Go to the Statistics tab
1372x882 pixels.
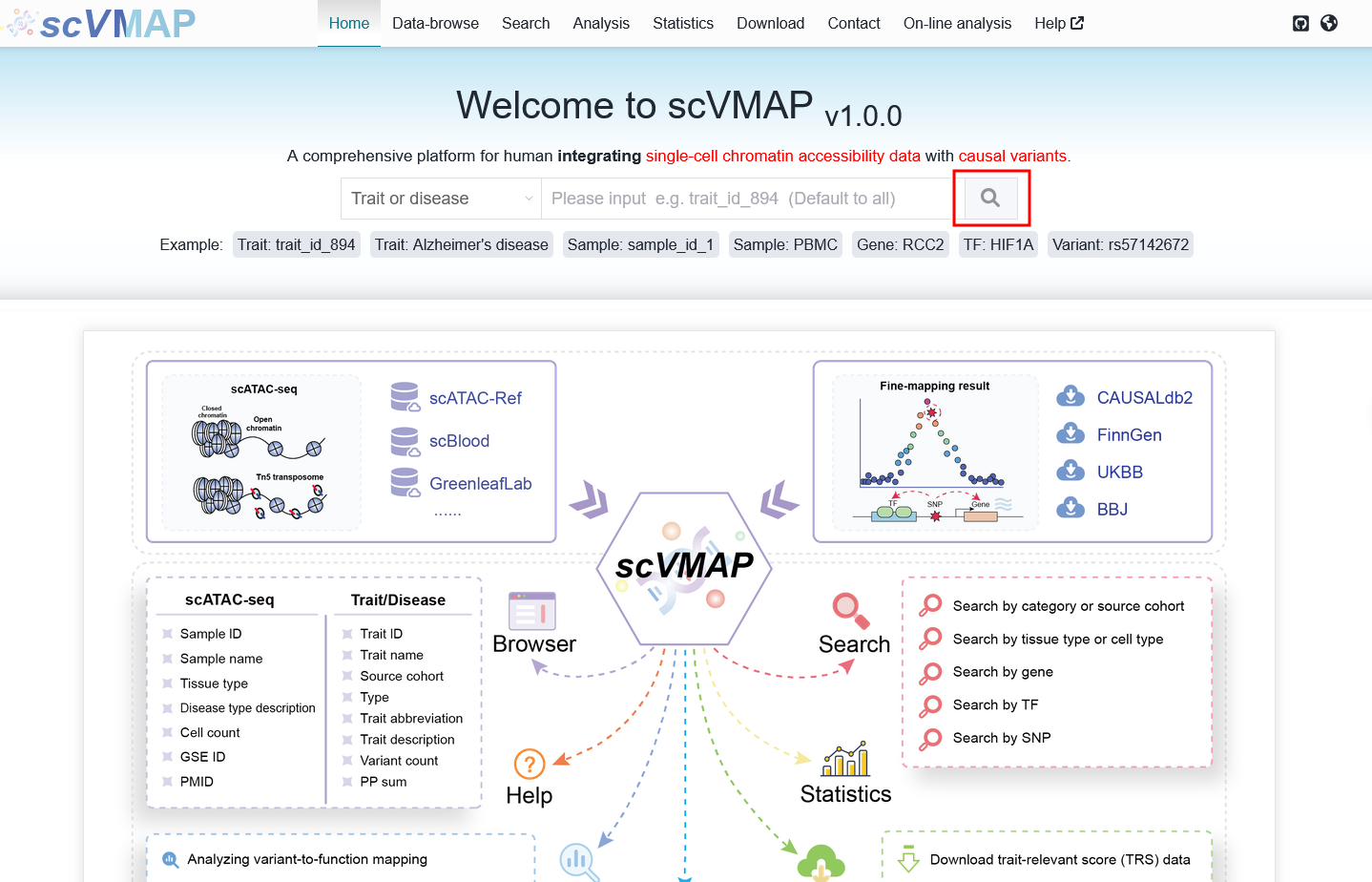point(683,23)
